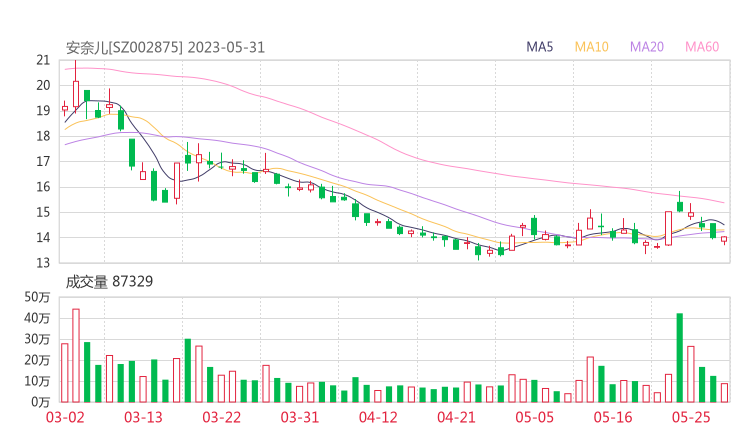The width and height of the screenshot is (740, 440).
Task: Click the MA20 legend label
Action: pyautogui.click(x=647, y=47)
